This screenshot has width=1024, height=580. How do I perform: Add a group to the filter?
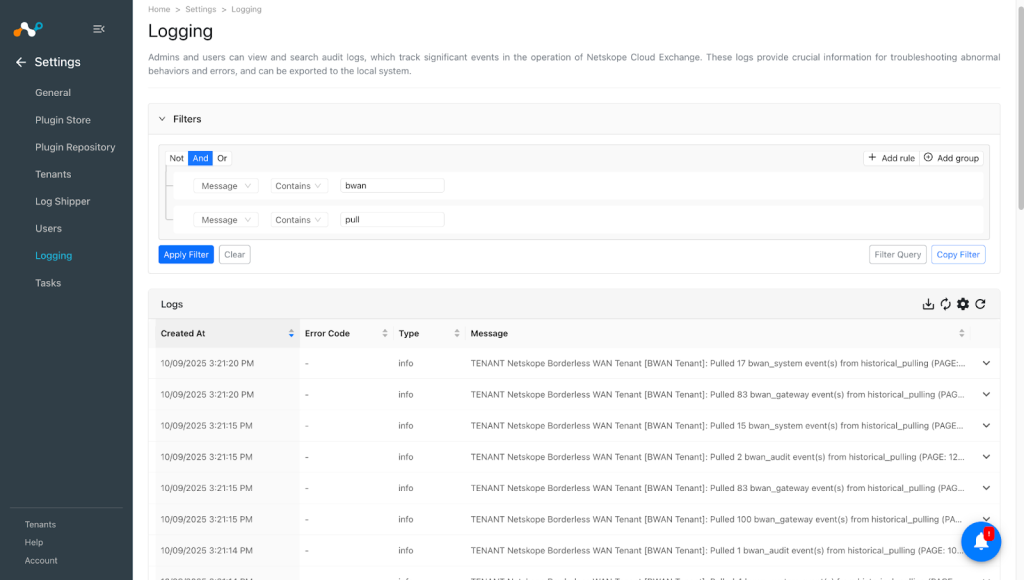click(x=952, y=158)
